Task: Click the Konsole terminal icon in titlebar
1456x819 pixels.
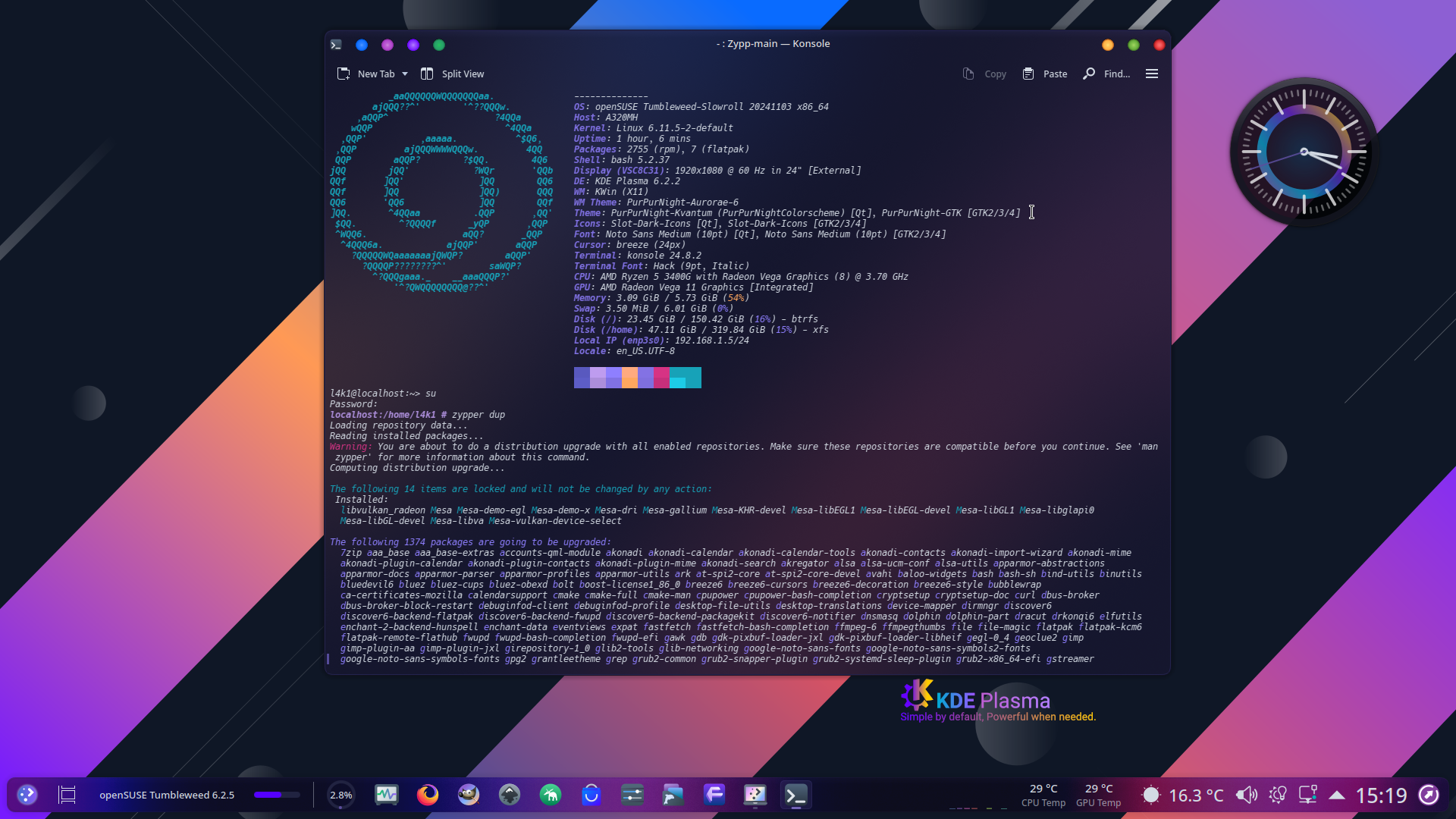Action: click(336, 45)
